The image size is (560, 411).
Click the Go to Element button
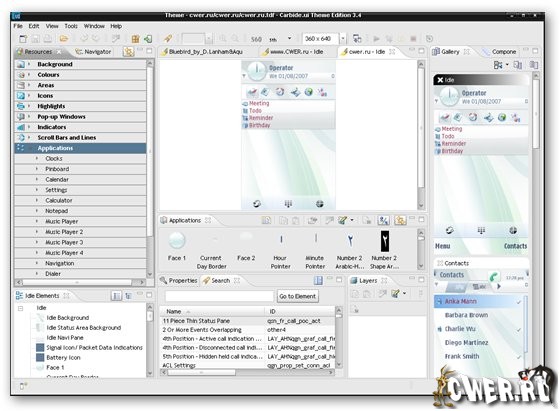pyautogui.click(x=298, y=296)
